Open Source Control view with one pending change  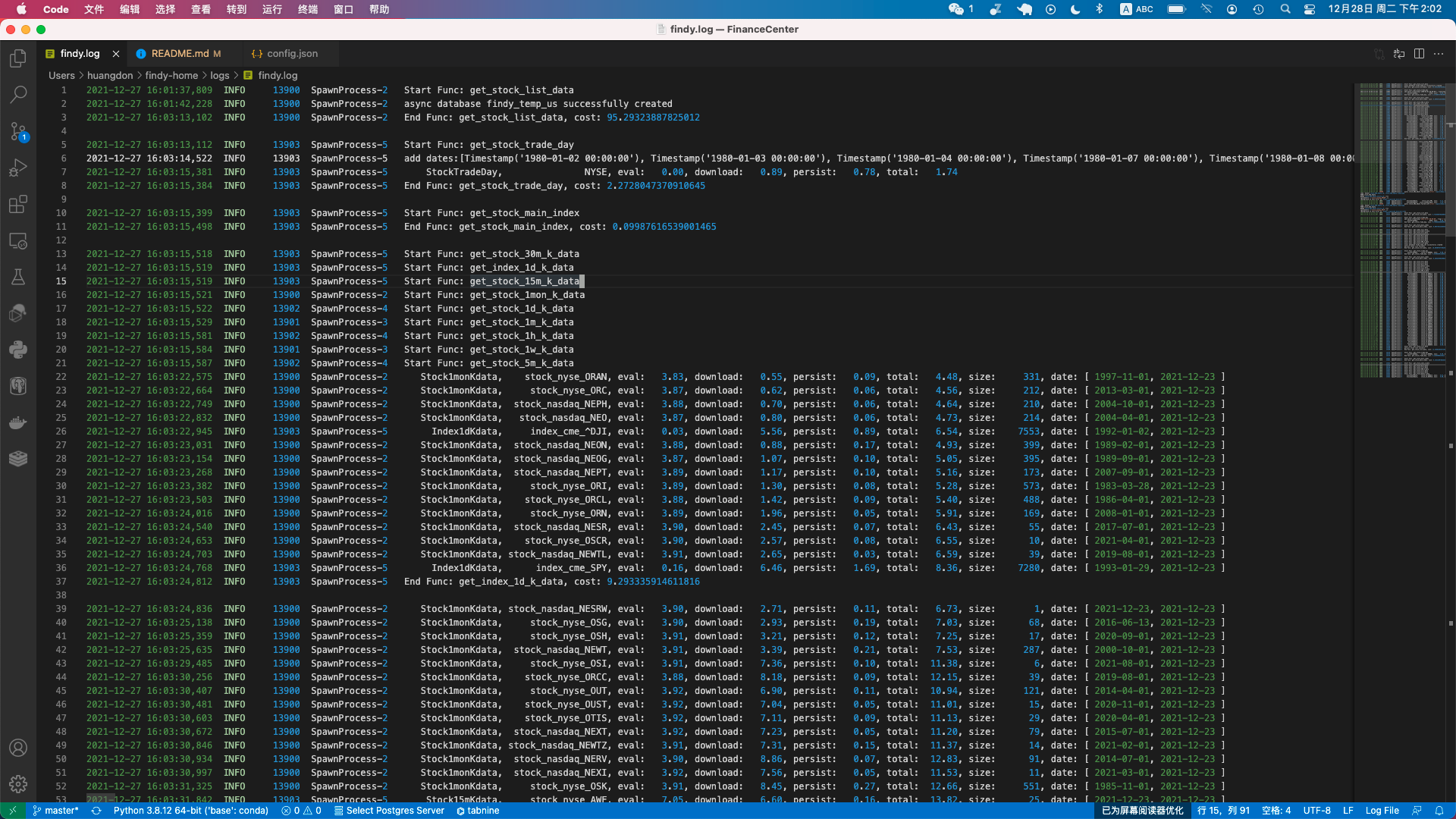(18, 131)
